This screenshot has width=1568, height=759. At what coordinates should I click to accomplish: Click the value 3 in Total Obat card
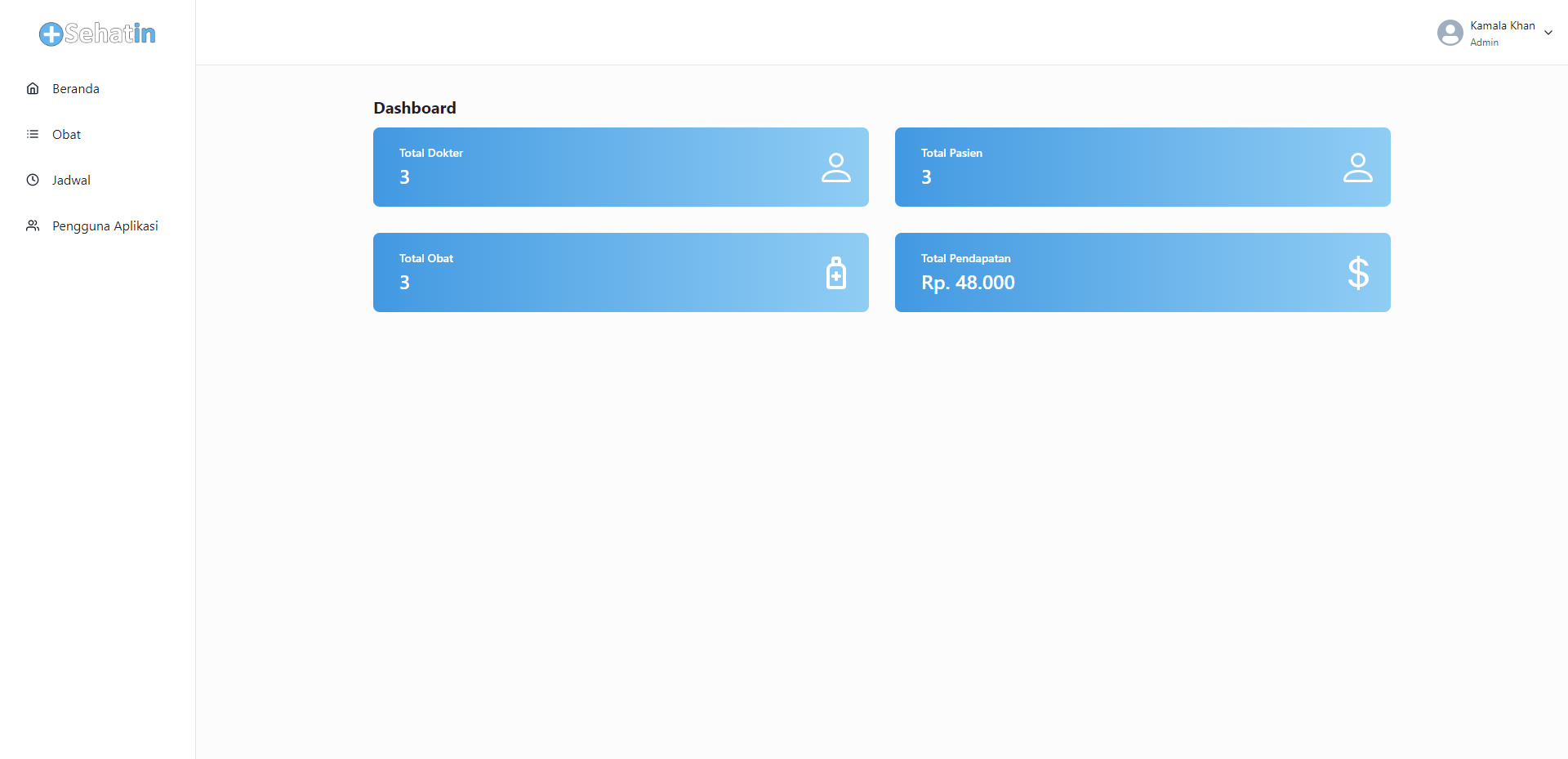click(404, 283)
